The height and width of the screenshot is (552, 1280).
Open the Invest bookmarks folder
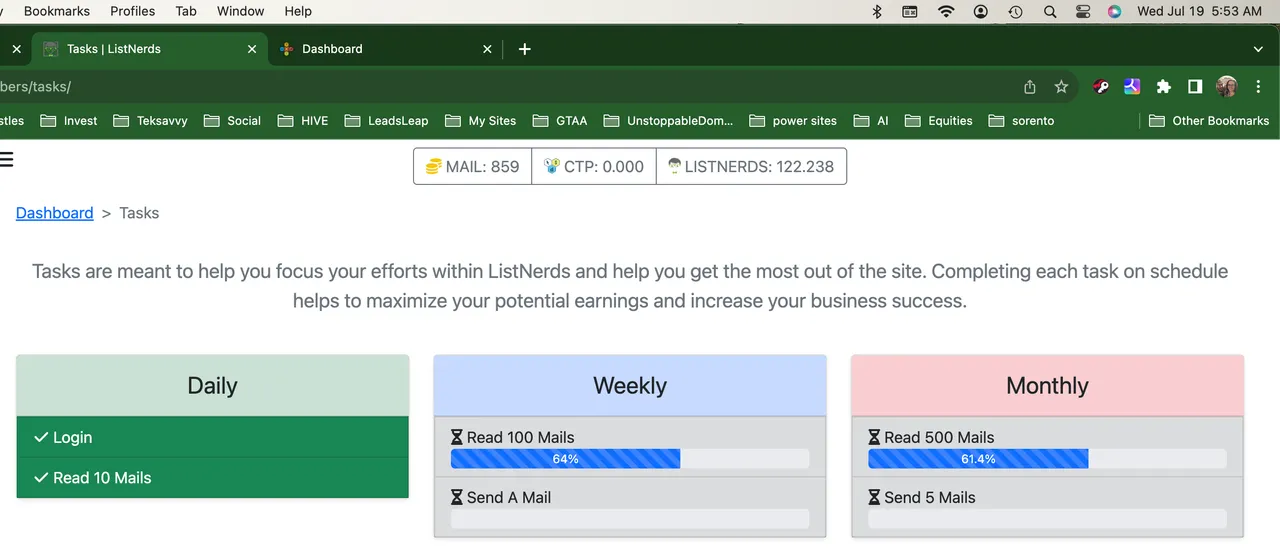(x=69, y=121)
